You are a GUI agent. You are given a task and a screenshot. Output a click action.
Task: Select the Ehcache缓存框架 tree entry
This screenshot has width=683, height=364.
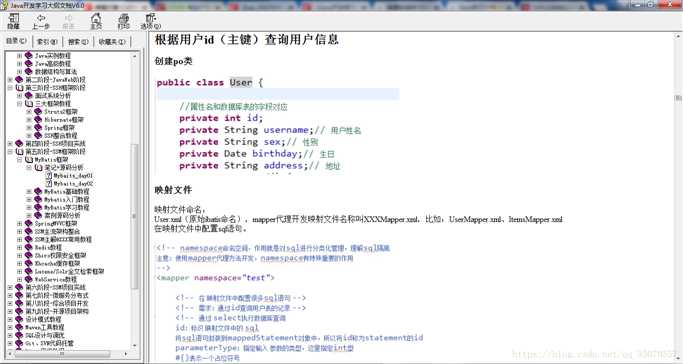tap(57, 263)
